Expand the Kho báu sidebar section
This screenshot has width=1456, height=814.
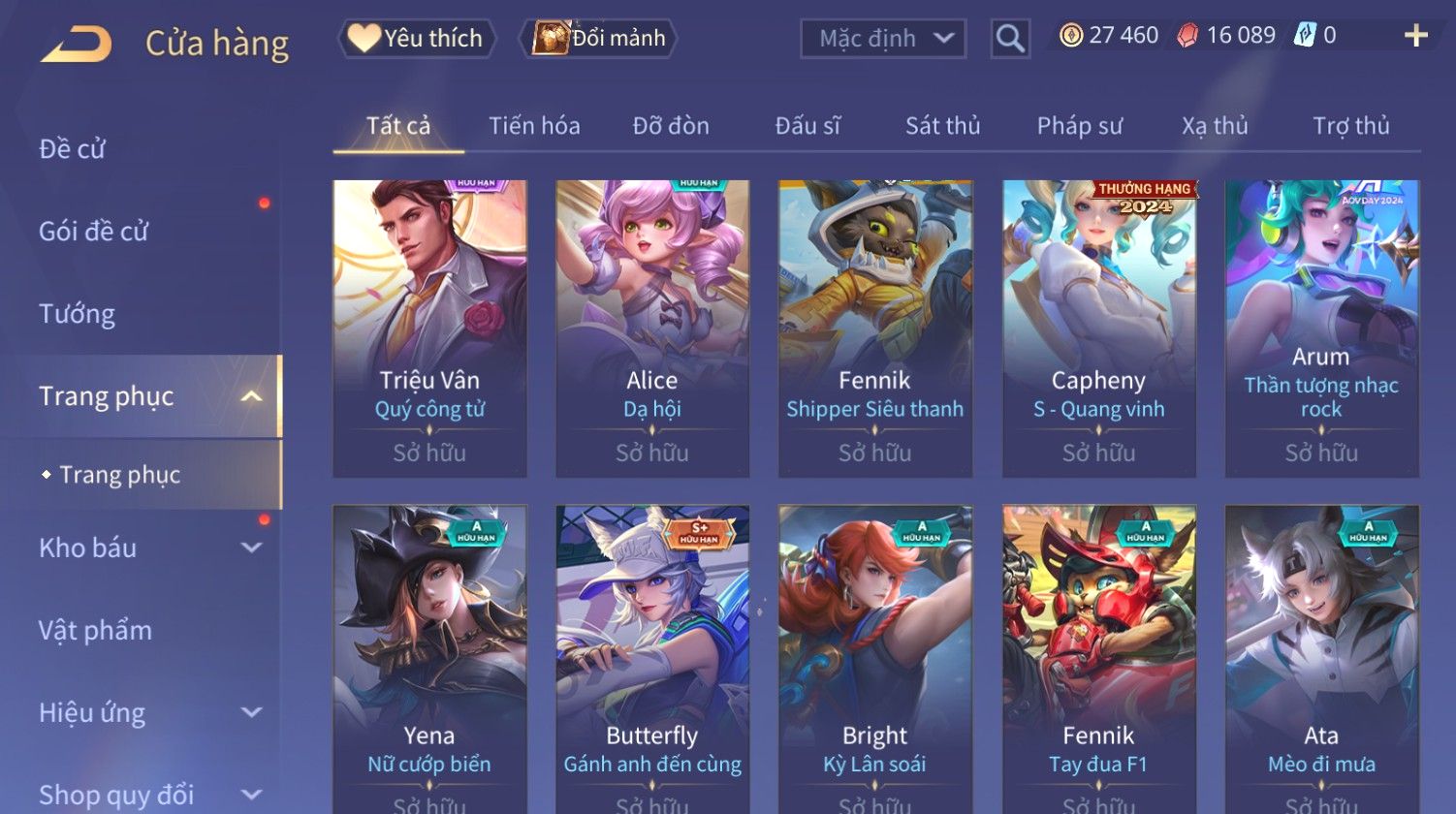(251, 548)
